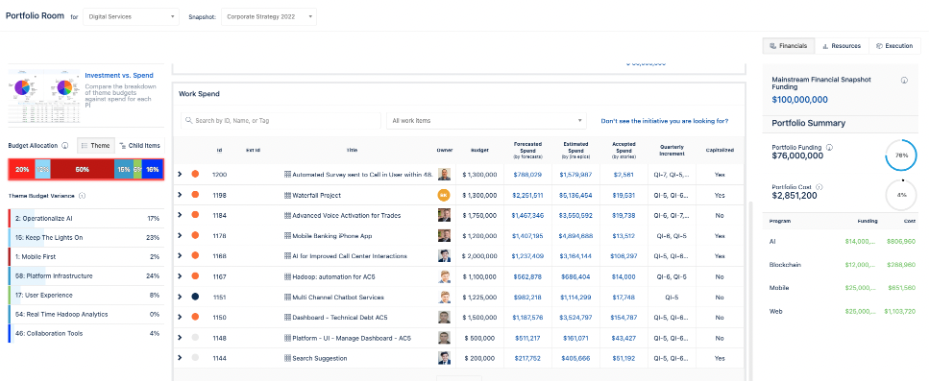Expand row 1184 Advanced Voice Activation

tap(180, 216)
